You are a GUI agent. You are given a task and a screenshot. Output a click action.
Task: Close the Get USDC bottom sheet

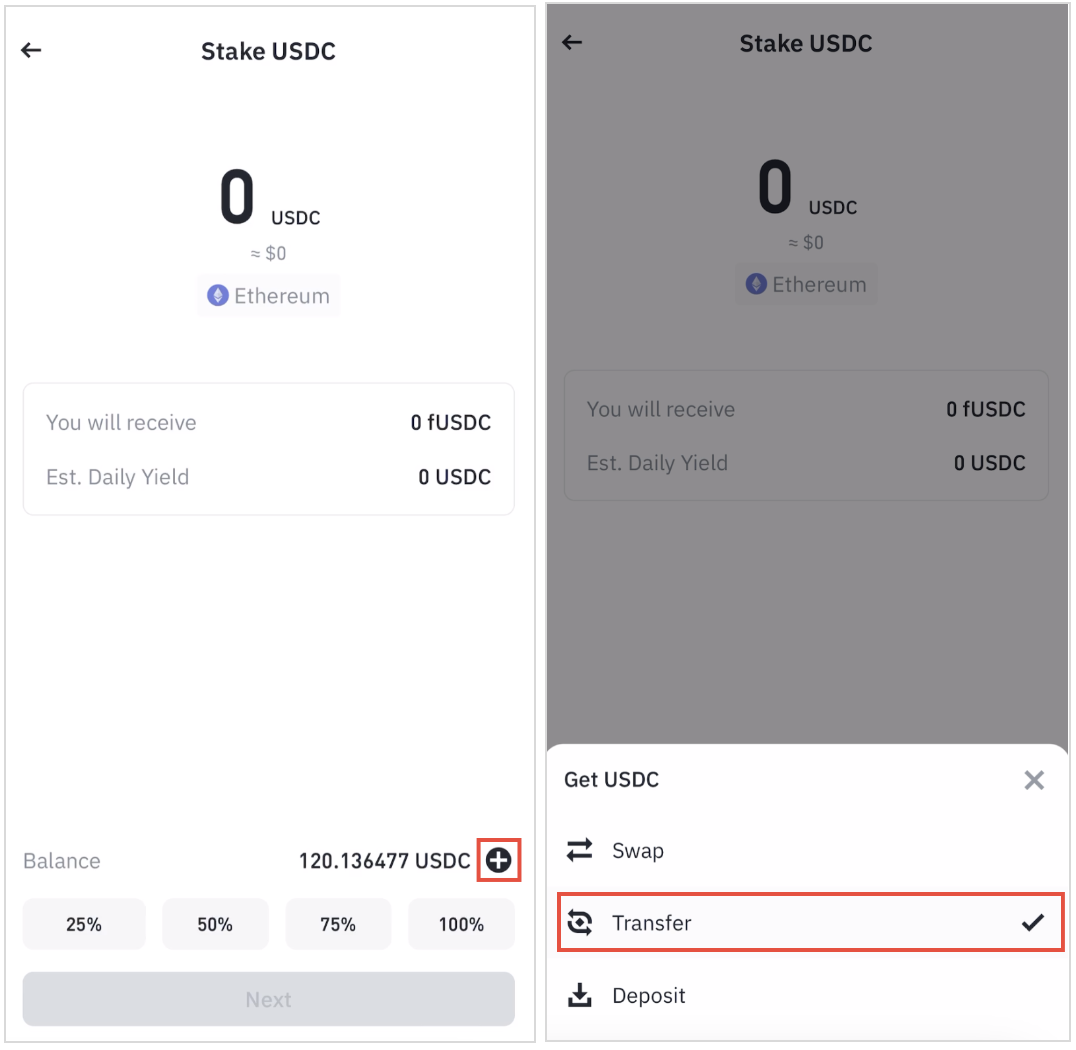(x=1034, y=780)
